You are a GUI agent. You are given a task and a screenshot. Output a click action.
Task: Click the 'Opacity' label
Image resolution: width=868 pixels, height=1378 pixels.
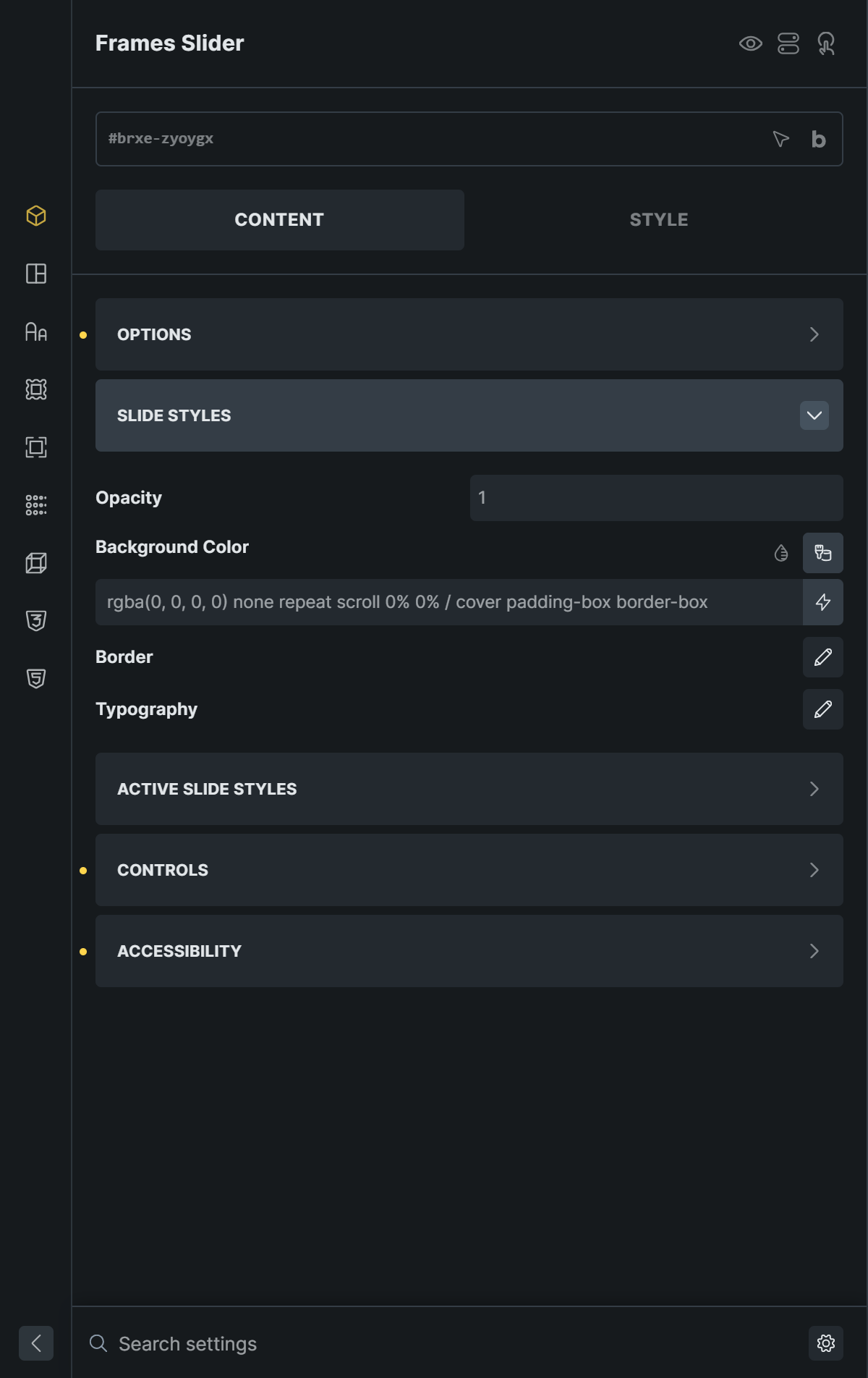(x=129, y=498)
